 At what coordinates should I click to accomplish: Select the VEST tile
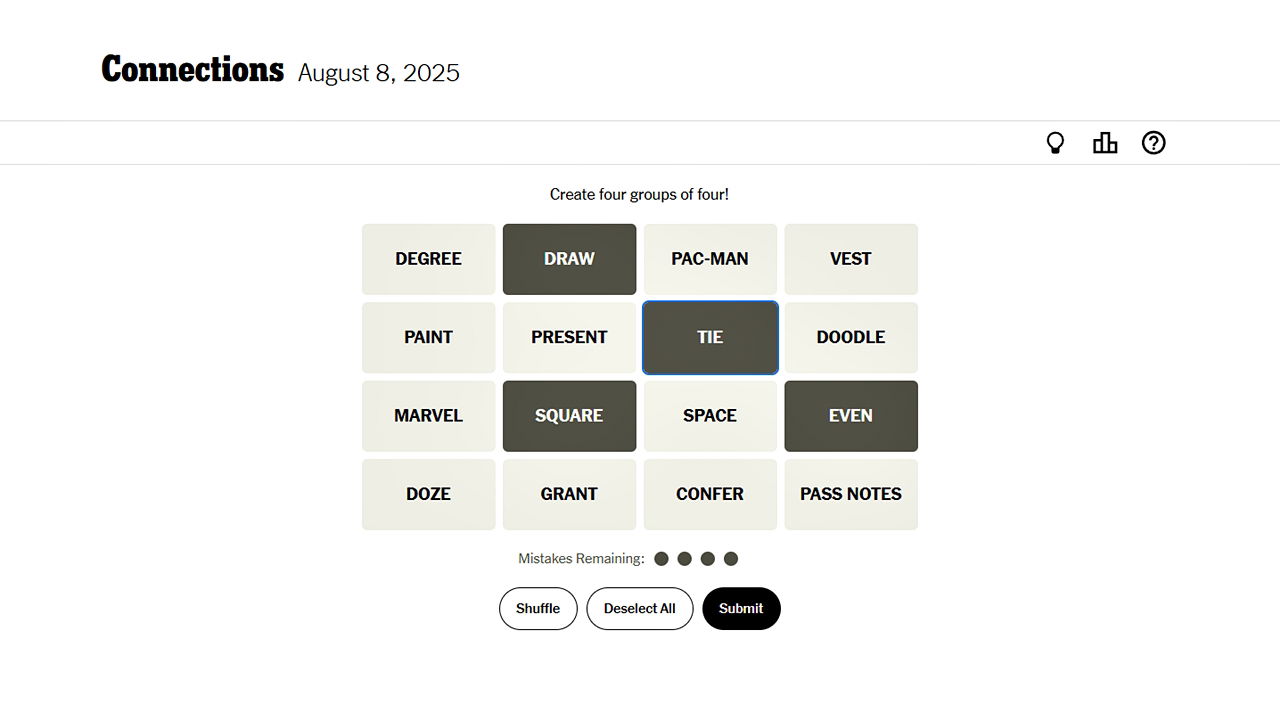851,259
